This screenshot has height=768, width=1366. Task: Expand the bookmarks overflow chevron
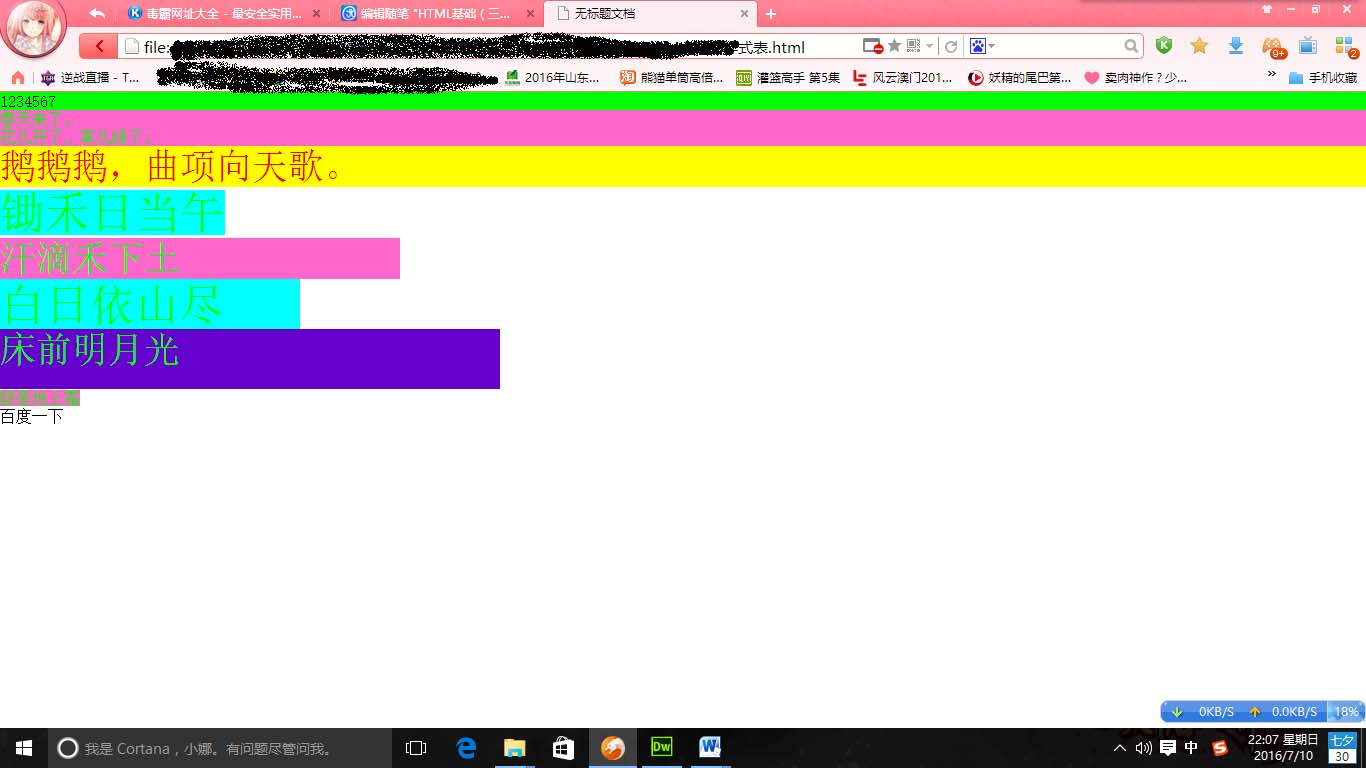(1272, 75)
